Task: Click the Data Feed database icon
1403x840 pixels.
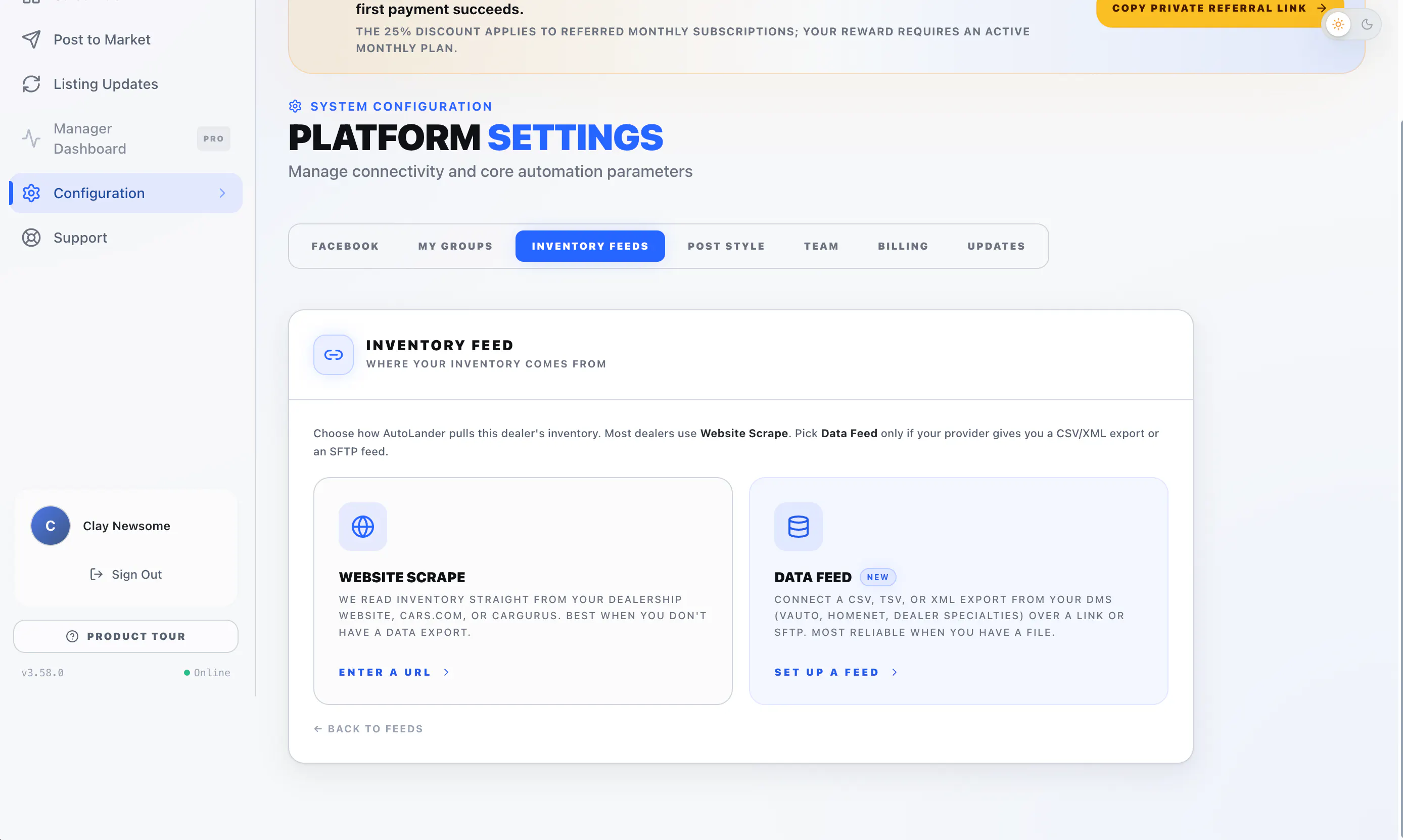Action: pos(798,527)
